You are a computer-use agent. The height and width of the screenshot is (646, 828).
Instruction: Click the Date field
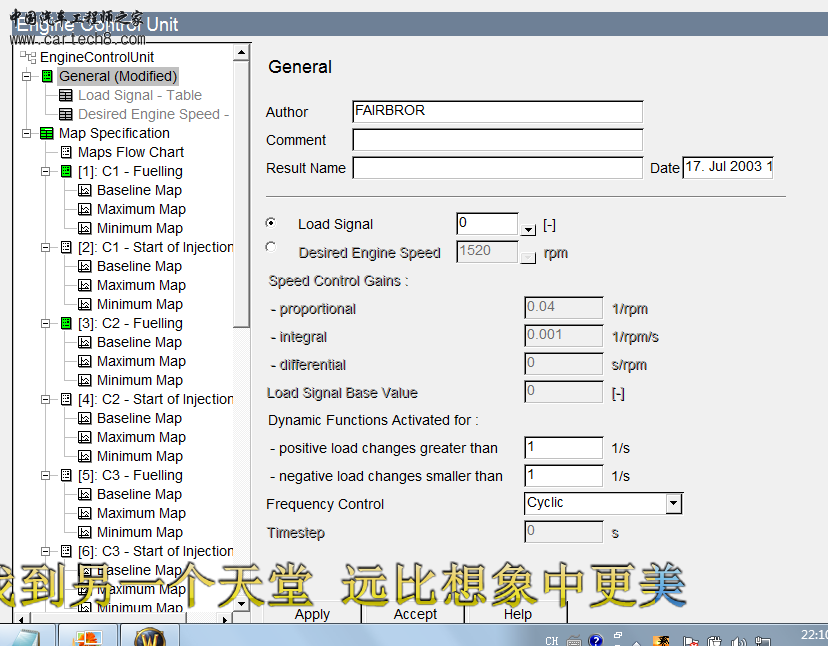pos(728,168)
